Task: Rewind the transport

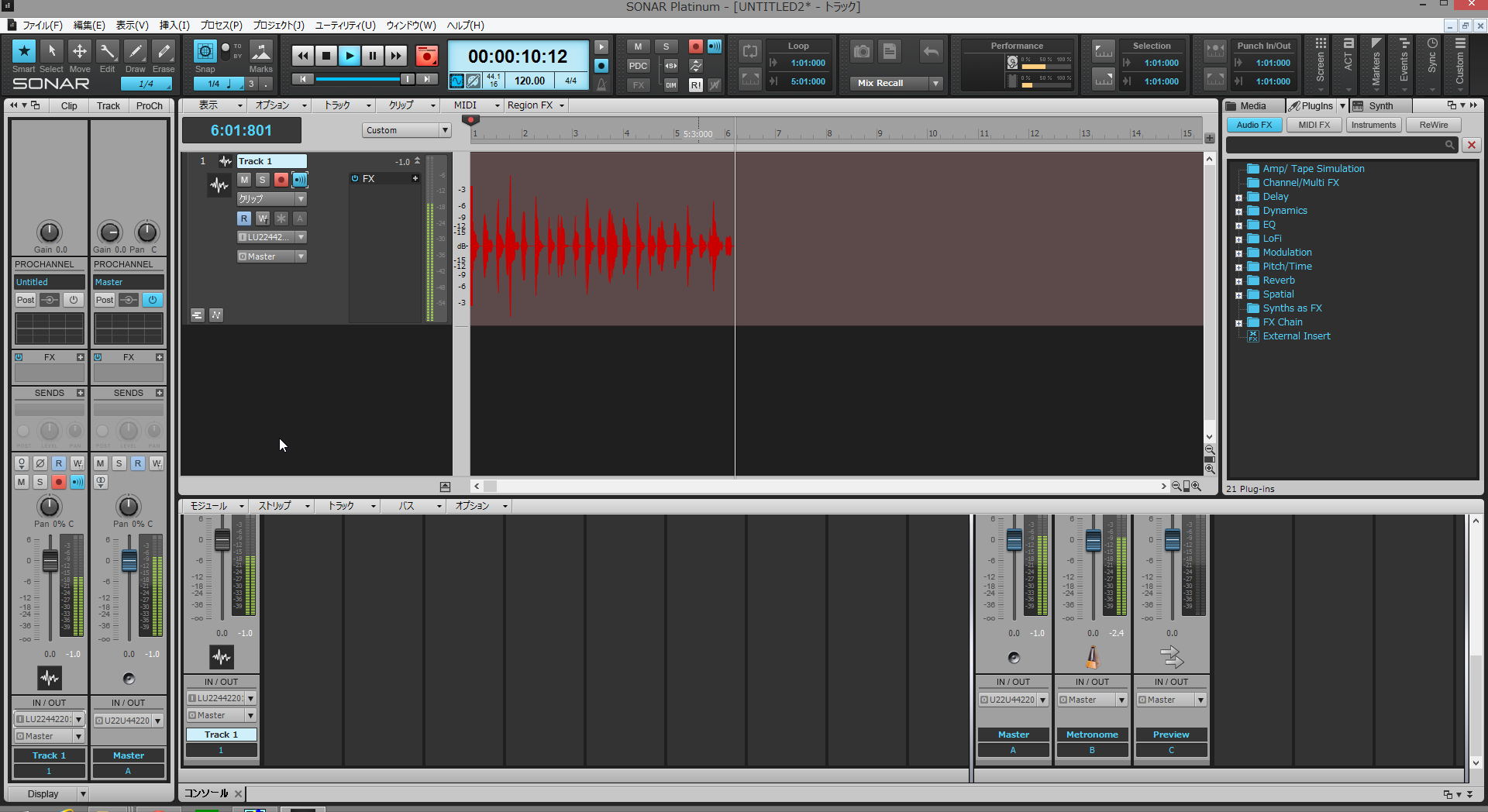Action: (303, 56)
